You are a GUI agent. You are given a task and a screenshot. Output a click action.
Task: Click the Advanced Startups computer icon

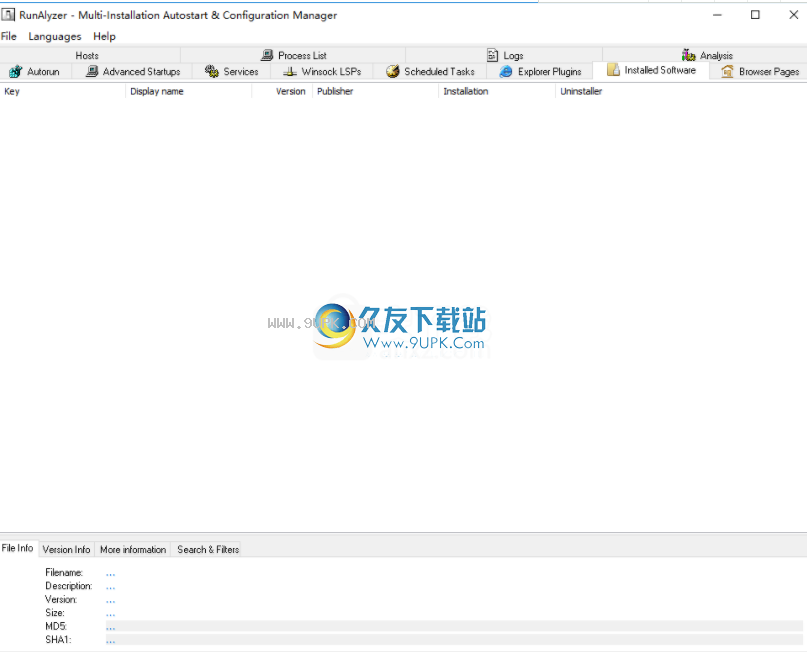92,71
